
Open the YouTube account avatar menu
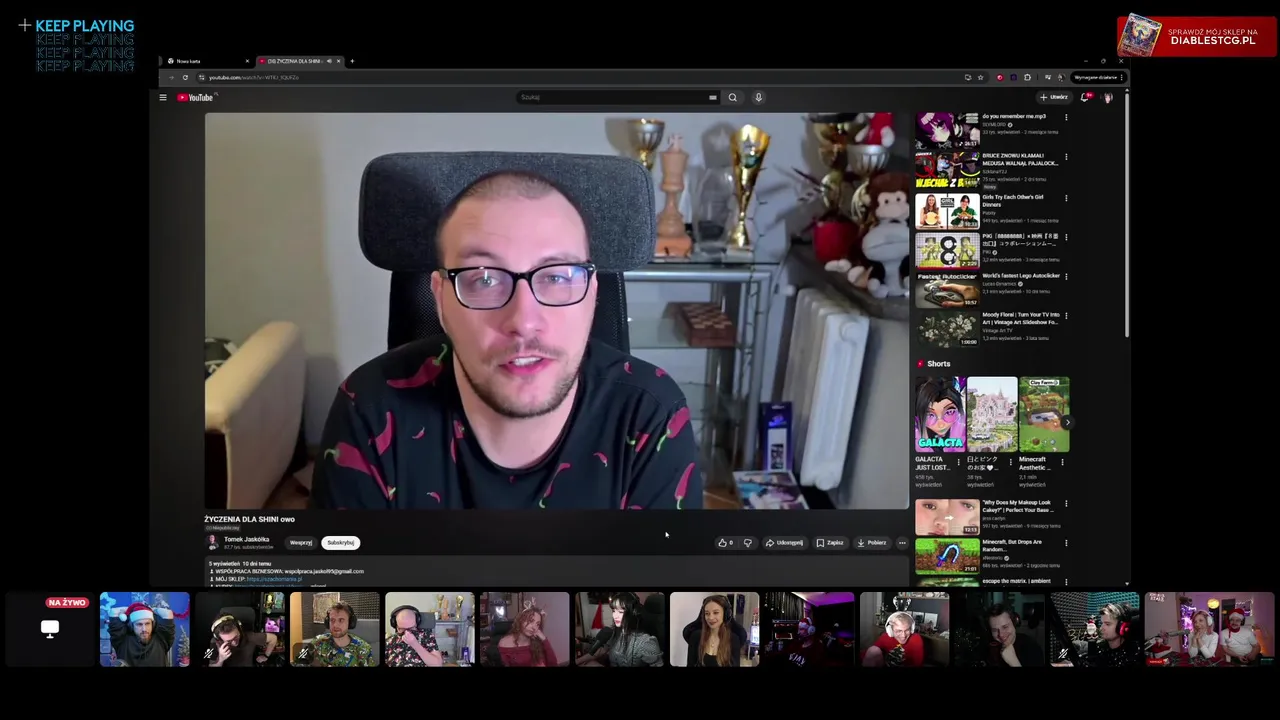pos(1108,97)
